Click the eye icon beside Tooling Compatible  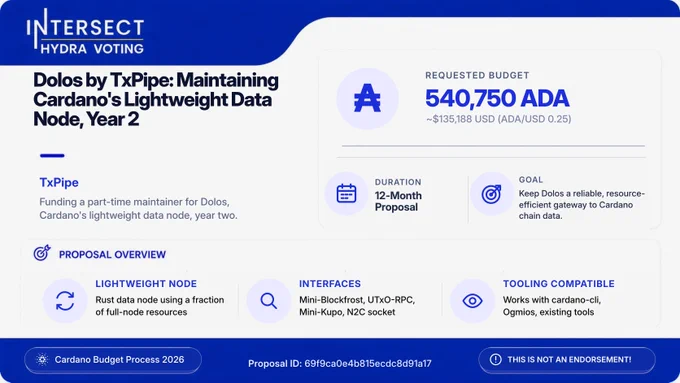click(x=472, y=301)
